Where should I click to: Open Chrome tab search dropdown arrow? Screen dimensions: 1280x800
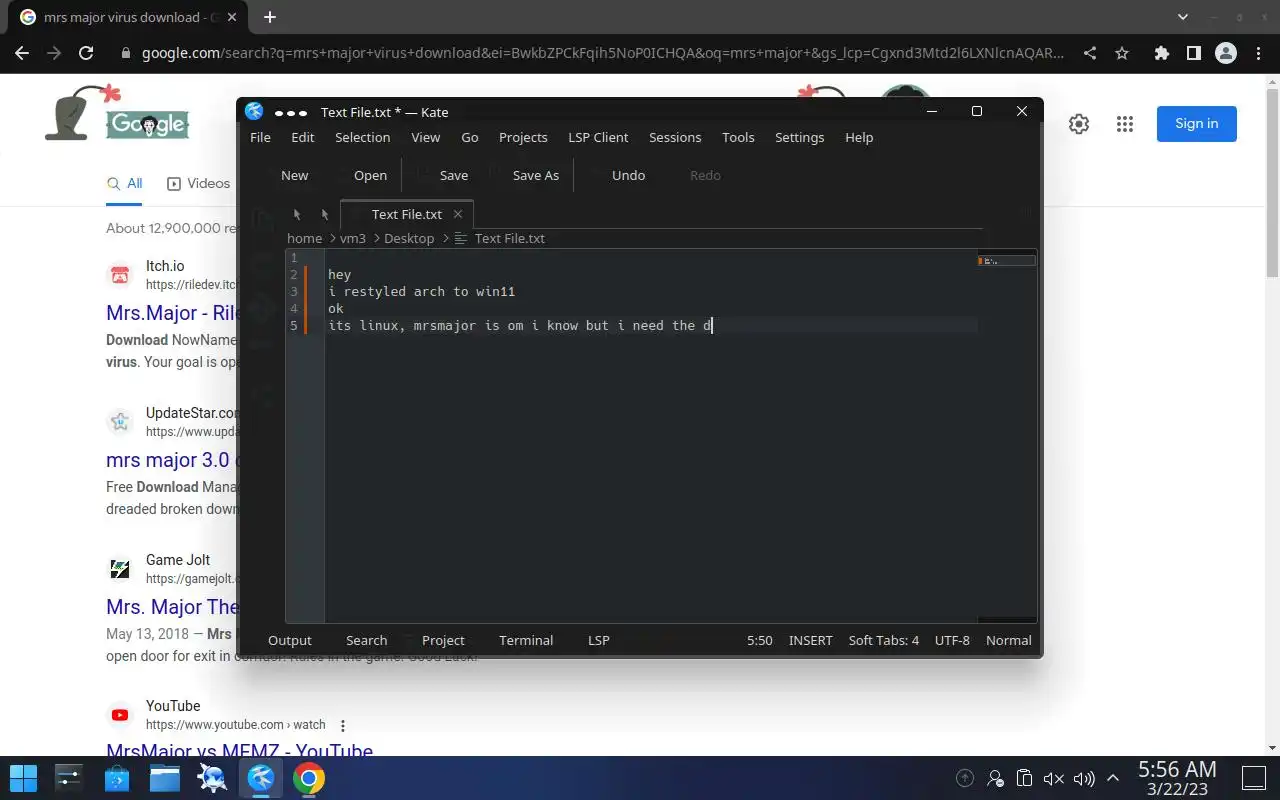[x=1183, y=17]
